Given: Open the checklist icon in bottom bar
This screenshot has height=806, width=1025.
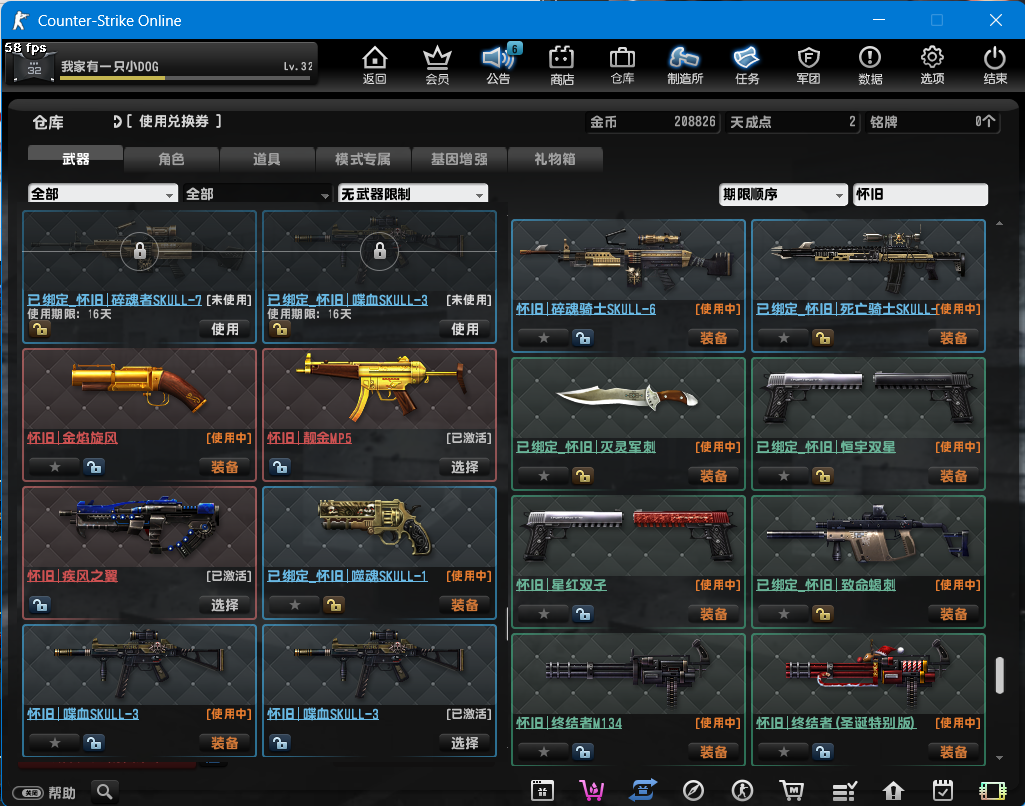Looking at the screenshot, I should tap(844, 791).
